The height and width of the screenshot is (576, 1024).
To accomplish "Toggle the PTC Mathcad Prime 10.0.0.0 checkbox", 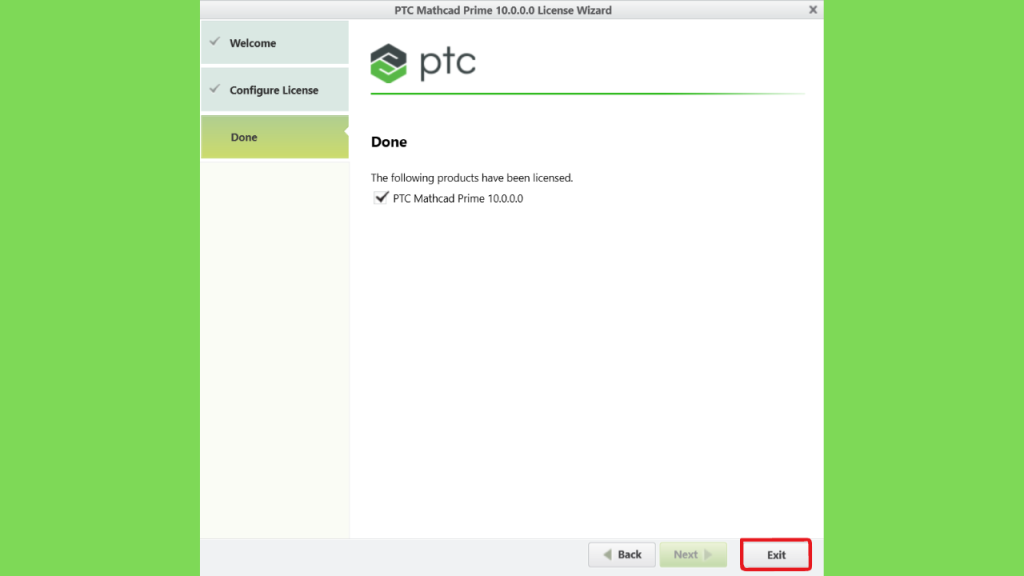I will [381, 198].
